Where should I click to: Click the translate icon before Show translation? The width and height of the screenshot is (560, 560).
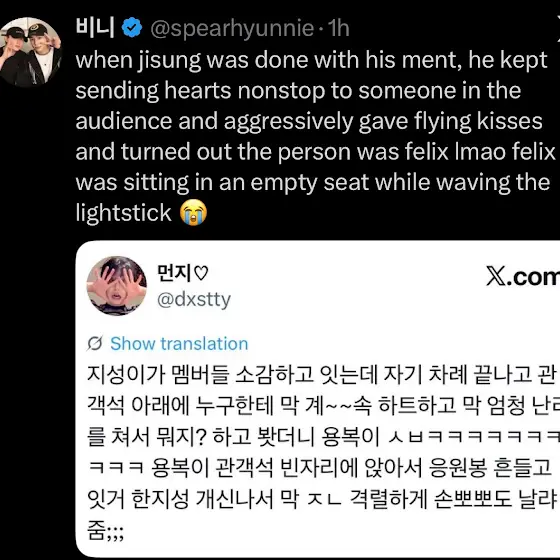point(95,344)
